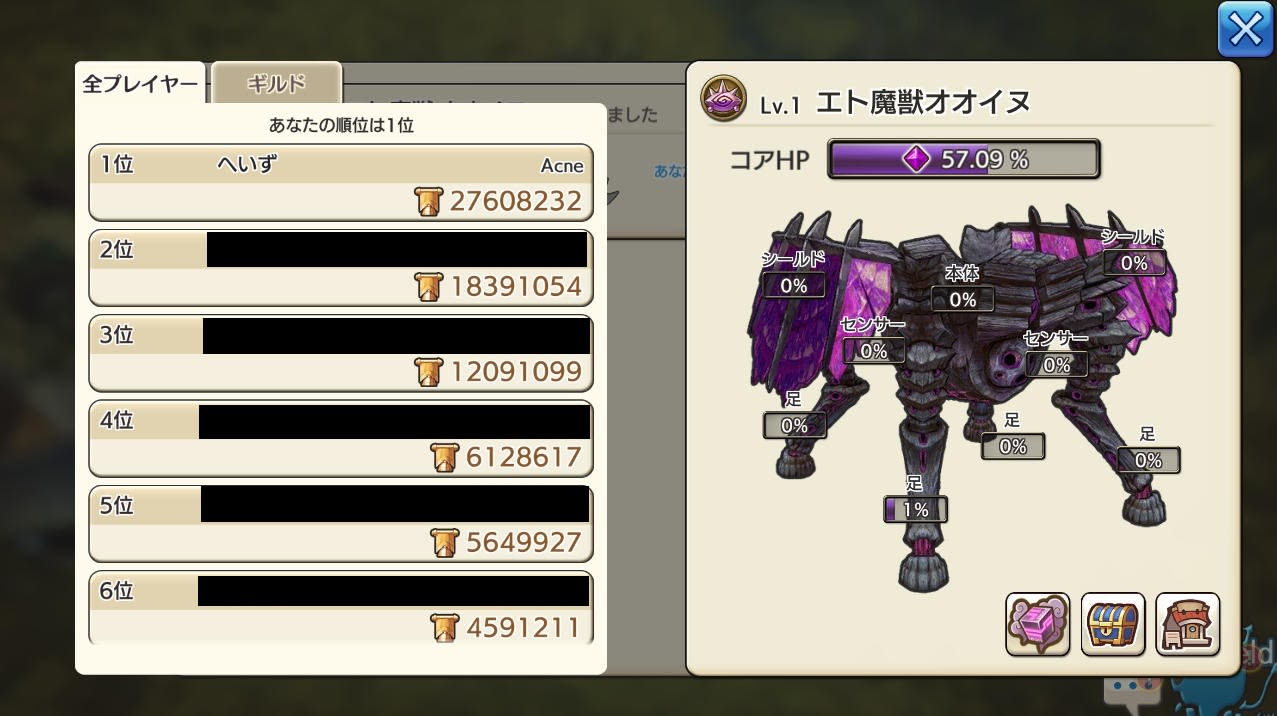Close the ranking window with X button
The width and height of the screenshot is (1277, 716).
[x=1245, y=29]
